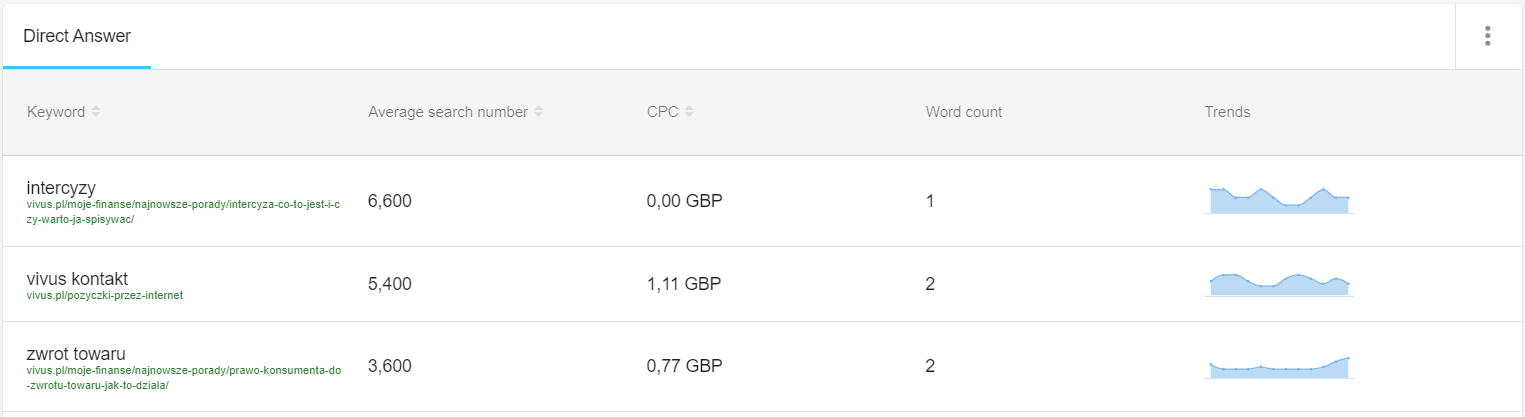Screen dimensions: 1525x417
Task: Select the zwrot towaru keyword
Action: tap(76, 353)
